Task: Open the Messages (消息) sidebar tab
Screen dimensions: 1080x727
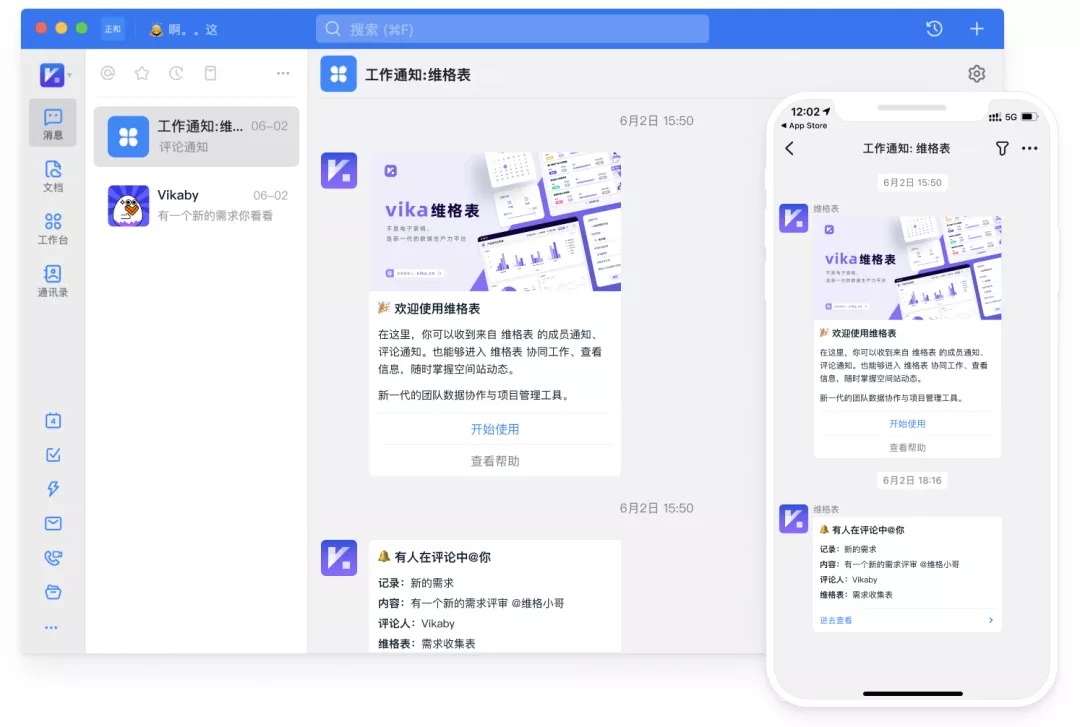Action: click(x=52, y=123)
